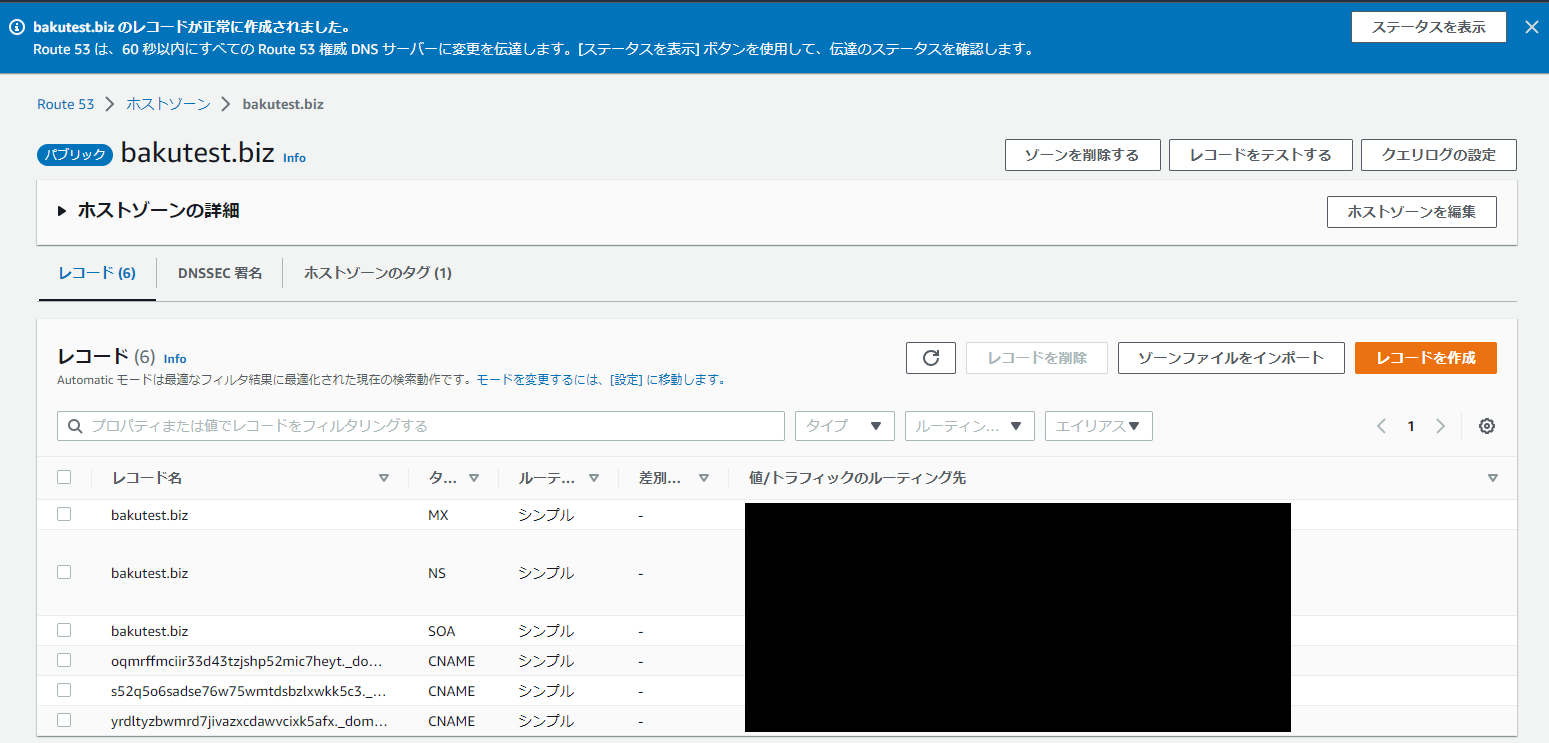Click Info link next to レコード (6) heading
The width and height of the screenshot is (1549, 743).
(x=175, y=359)
